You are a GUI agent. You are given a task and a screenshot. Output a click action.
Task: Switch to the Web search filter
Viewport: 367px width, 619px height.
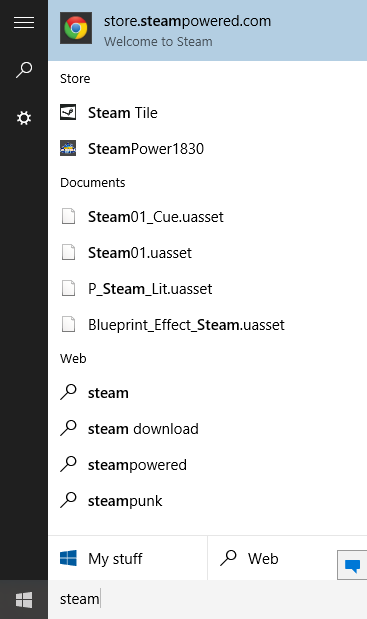[x=272, y=558]
